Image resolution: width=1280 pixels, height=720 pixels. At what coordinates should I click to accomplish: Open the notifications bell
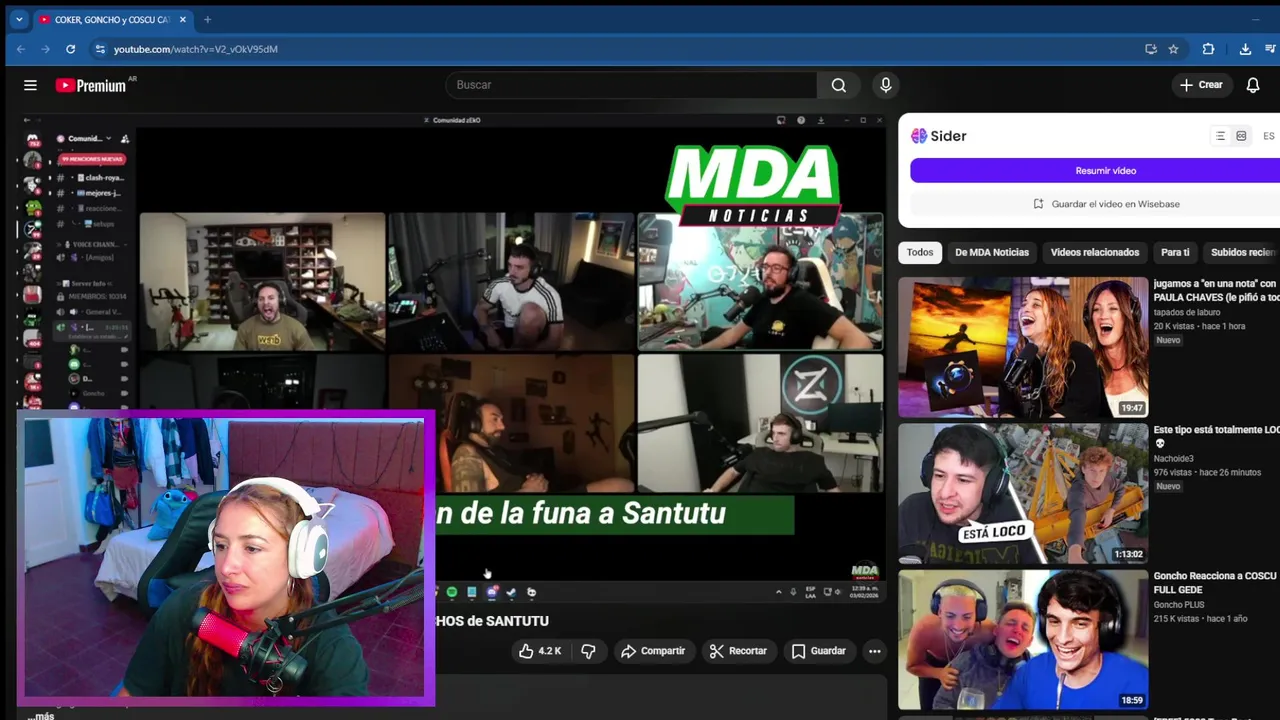pos(1253,85)
